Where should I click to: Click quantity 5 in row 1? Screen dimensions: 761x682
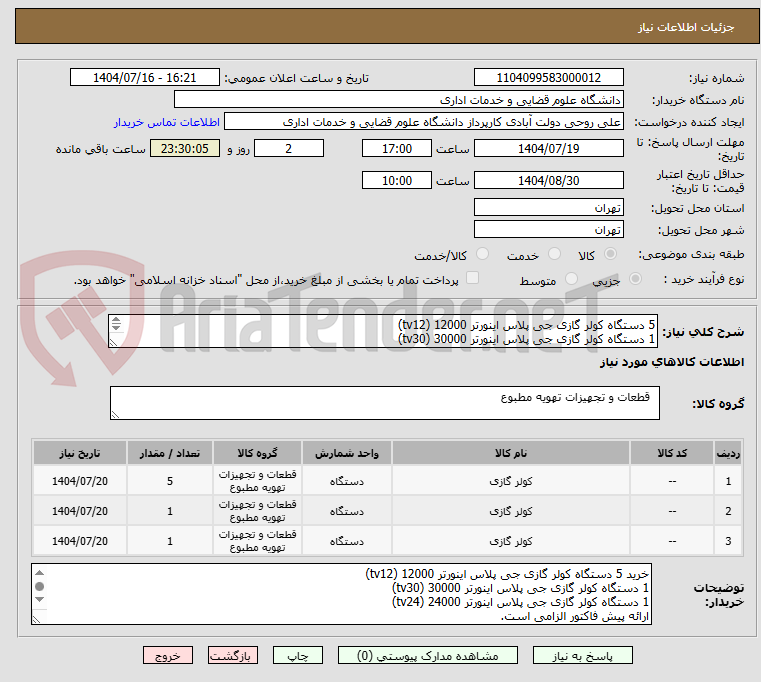click(x=170, y=481)
